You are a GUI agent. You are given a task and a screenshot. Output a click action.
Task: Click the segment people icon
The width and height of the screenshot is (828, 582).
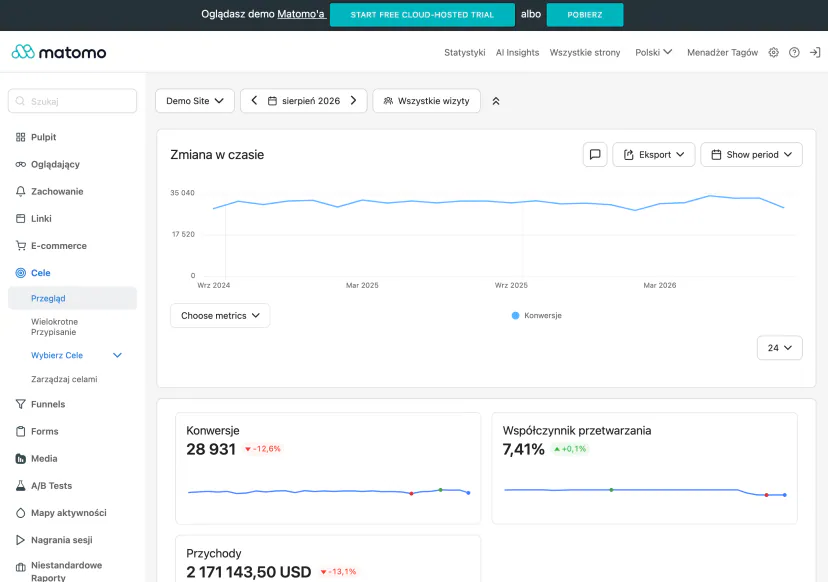click(x=388, y=101)
